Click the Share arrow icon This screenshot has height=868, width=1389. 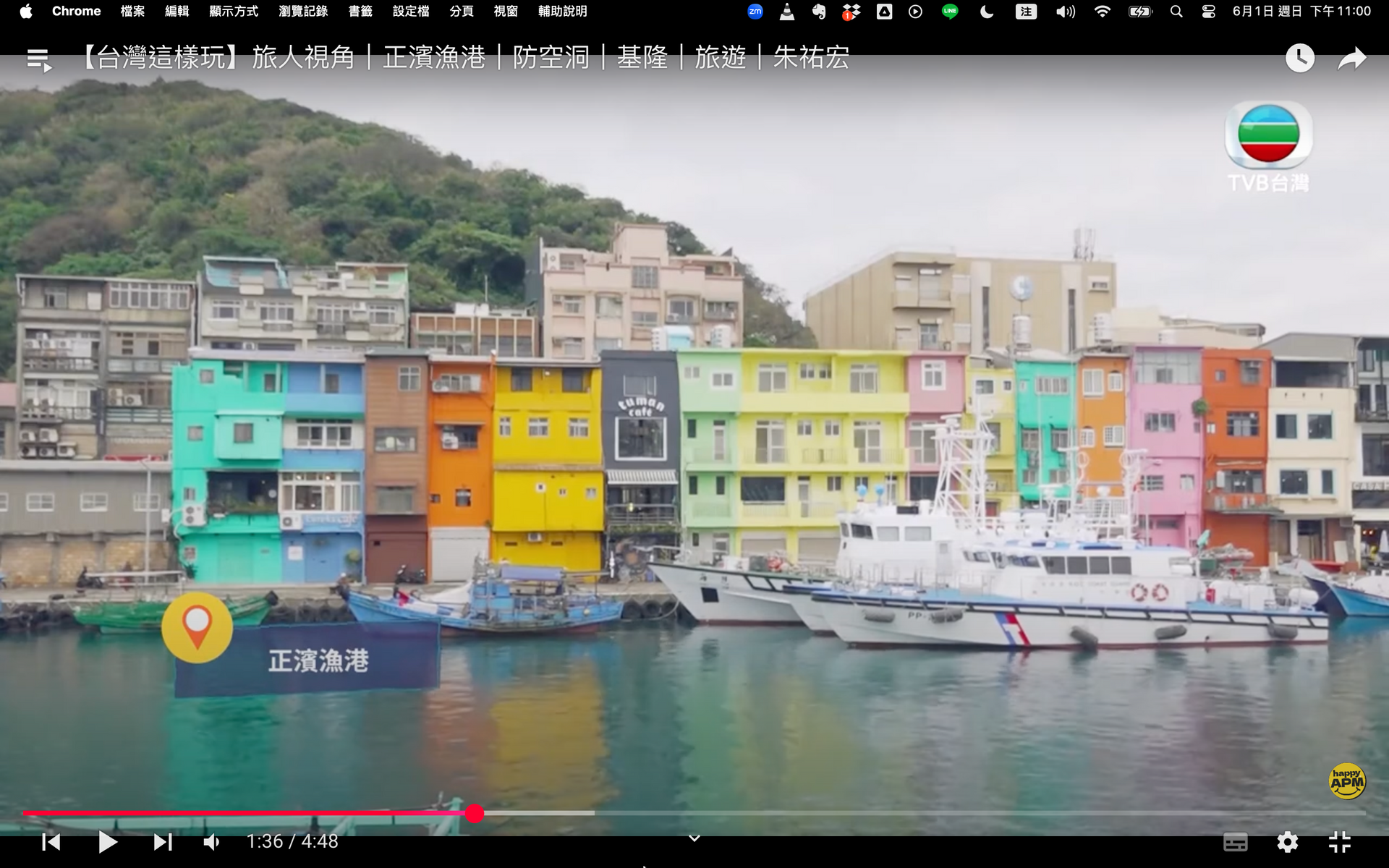pos(1351,58)
